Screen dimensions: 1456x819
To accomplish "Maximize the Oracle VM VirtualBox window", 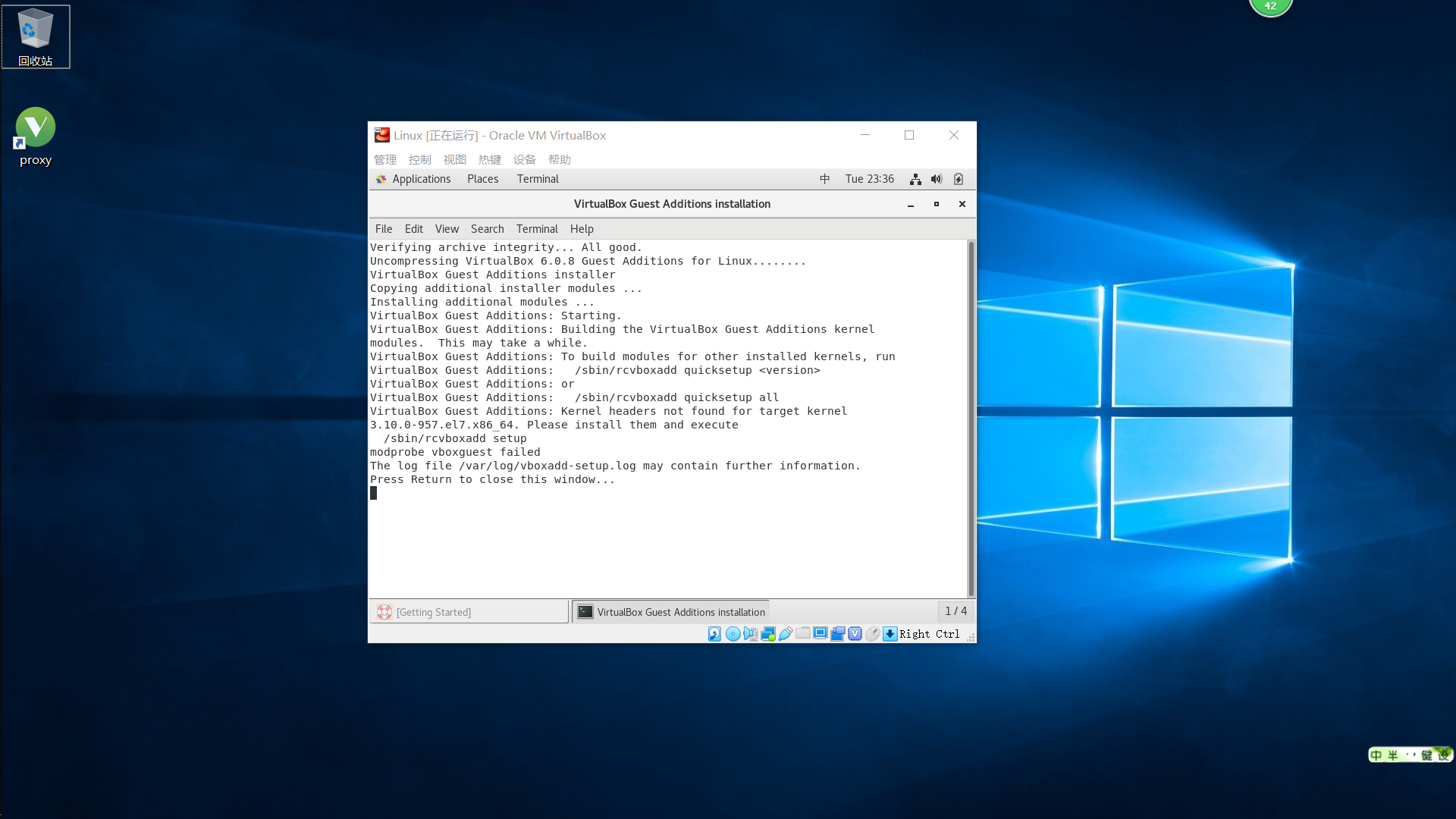I will coord(909,135).
